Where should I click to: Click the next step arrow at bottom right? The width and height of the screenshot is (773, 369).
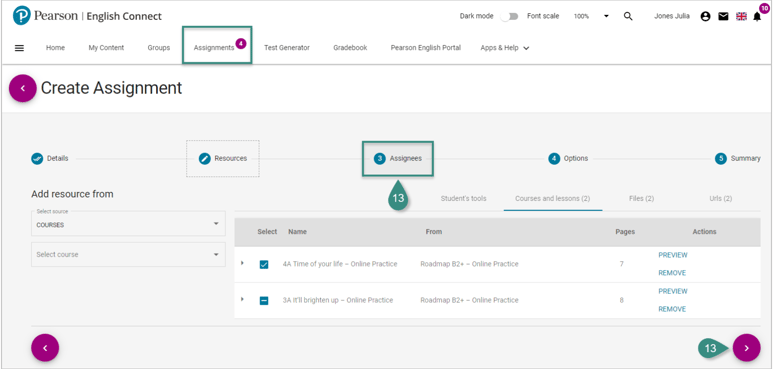tap(746, 348)
